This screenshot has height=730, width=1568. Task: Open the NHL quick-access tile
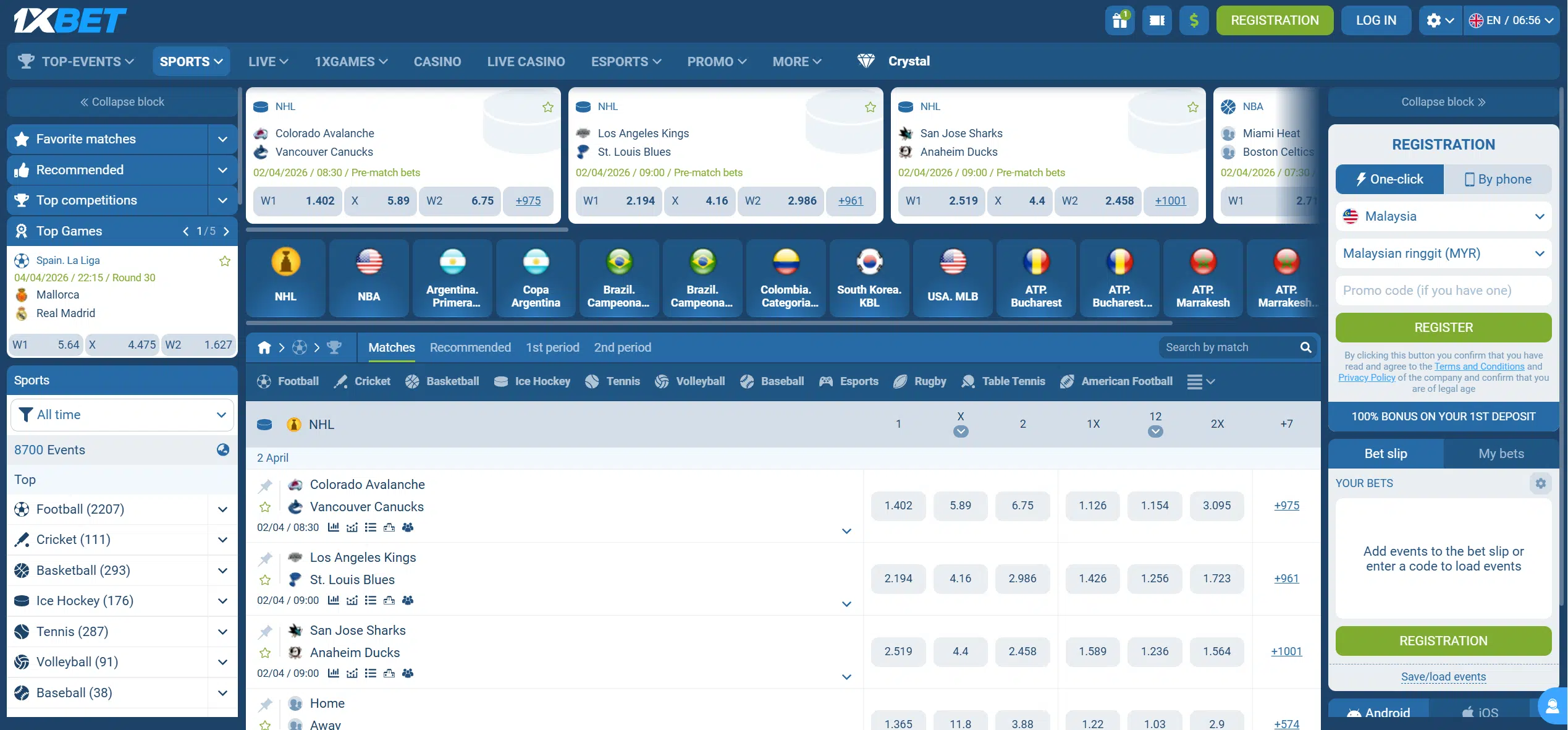[285, 278]
